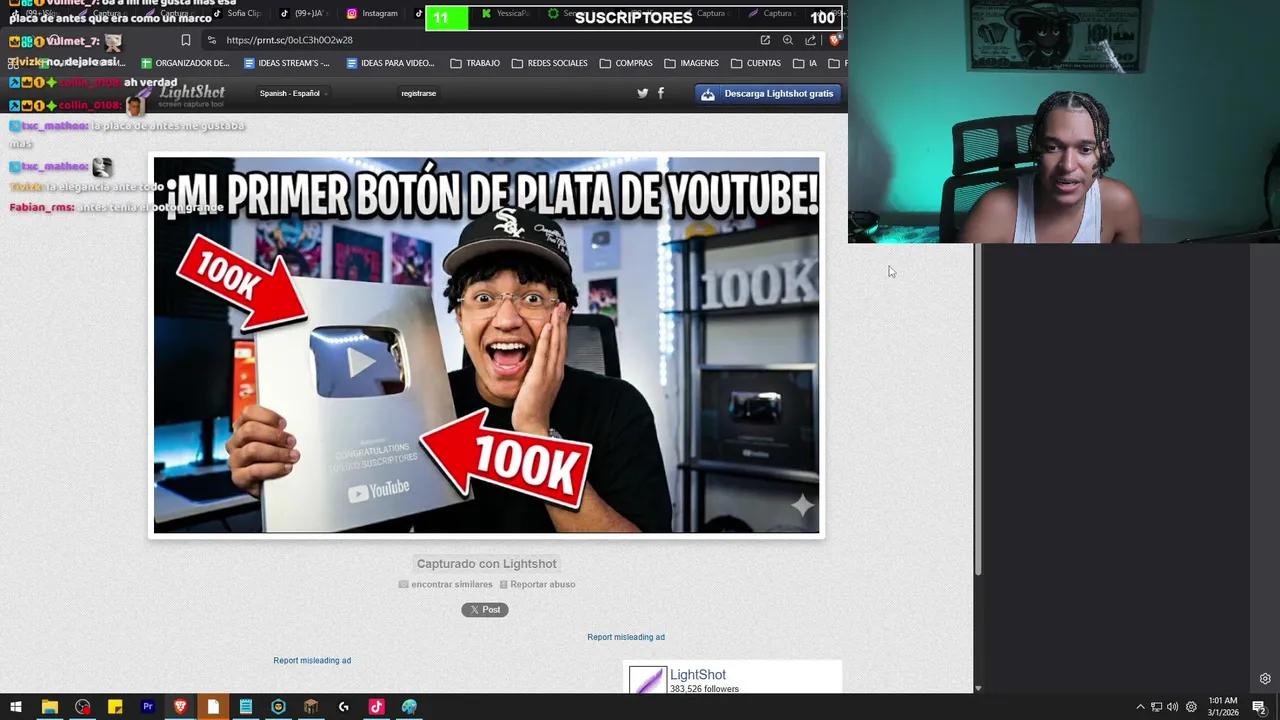Switch to the Instagram browser tab
The width and height of the screenshot is (1280, 720).
pyautogui.click(x=372, y=13)
